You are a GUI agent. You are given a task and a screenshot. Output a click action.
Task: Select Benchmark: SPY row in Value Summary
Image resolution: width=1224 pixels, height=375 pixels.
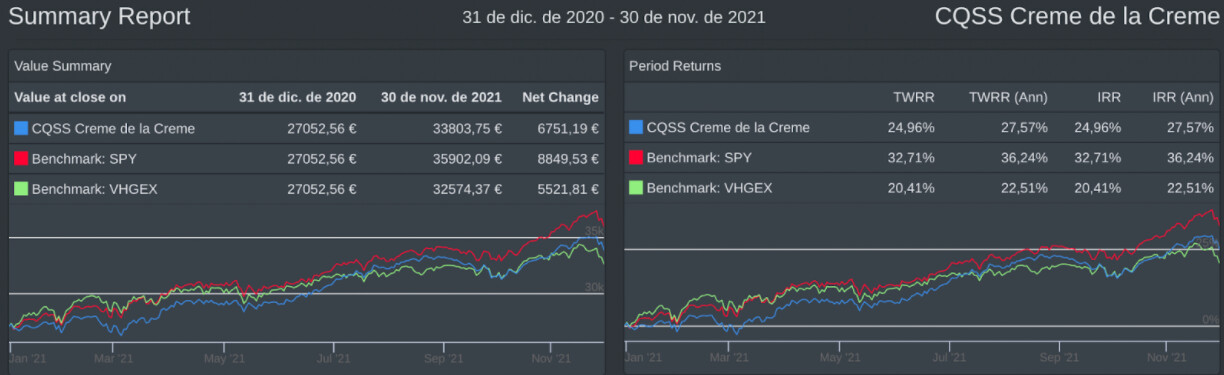click(x=307, y=158)
